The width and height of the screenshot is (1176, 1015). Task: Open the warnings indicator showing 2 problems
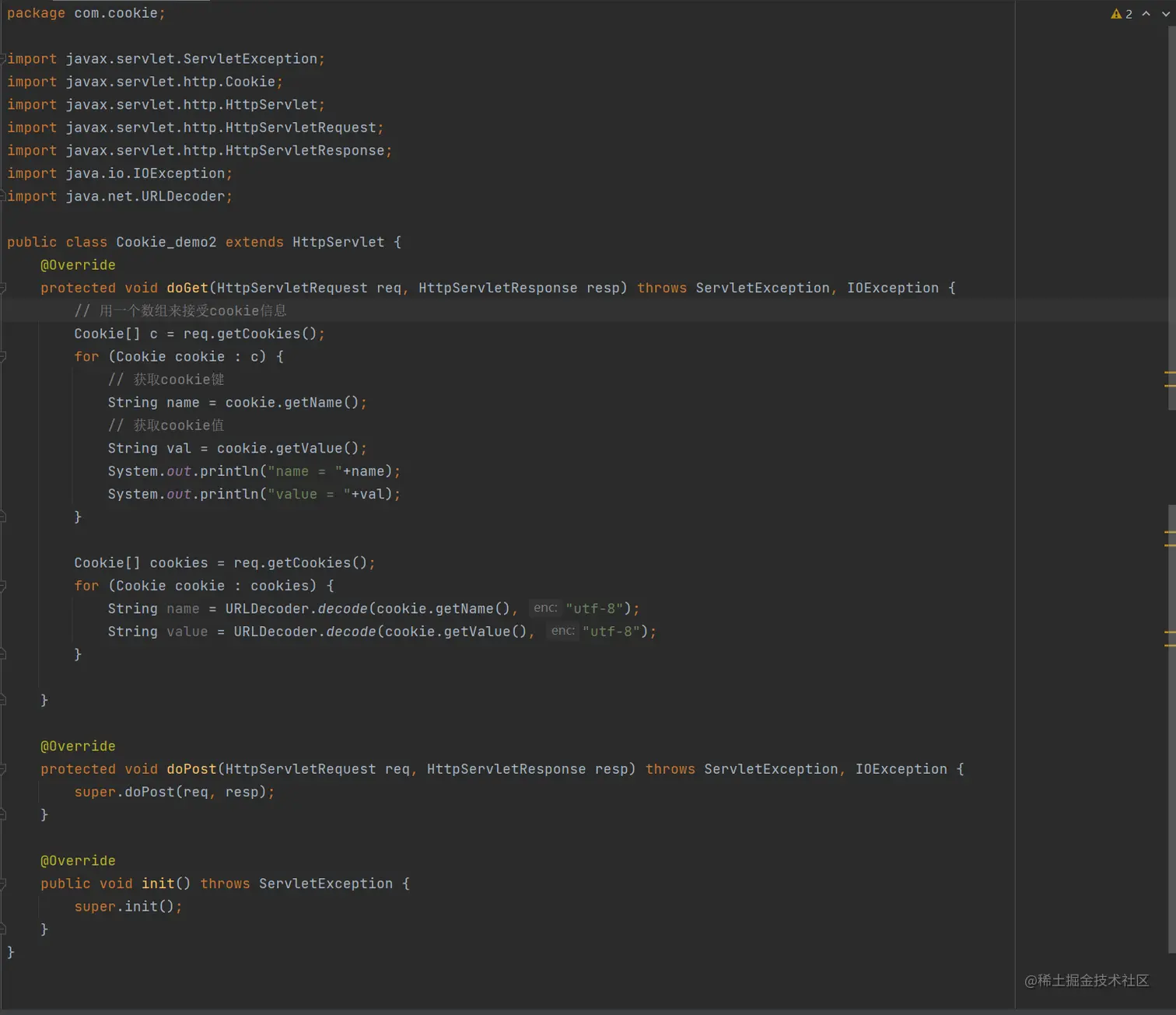[1122, 14]
